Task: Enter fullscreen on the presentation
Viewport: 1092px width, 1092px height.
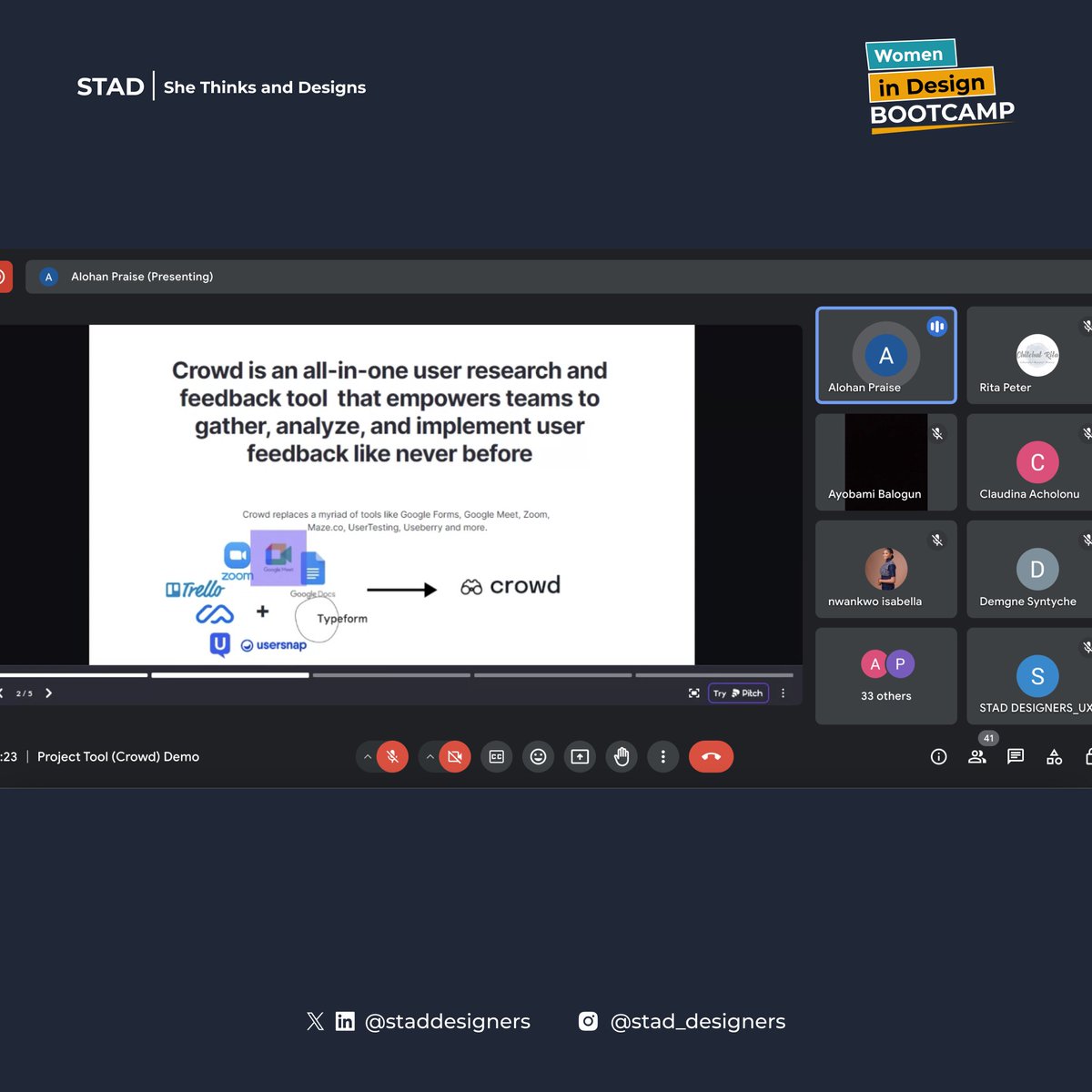Action: [x=693, y=693]
